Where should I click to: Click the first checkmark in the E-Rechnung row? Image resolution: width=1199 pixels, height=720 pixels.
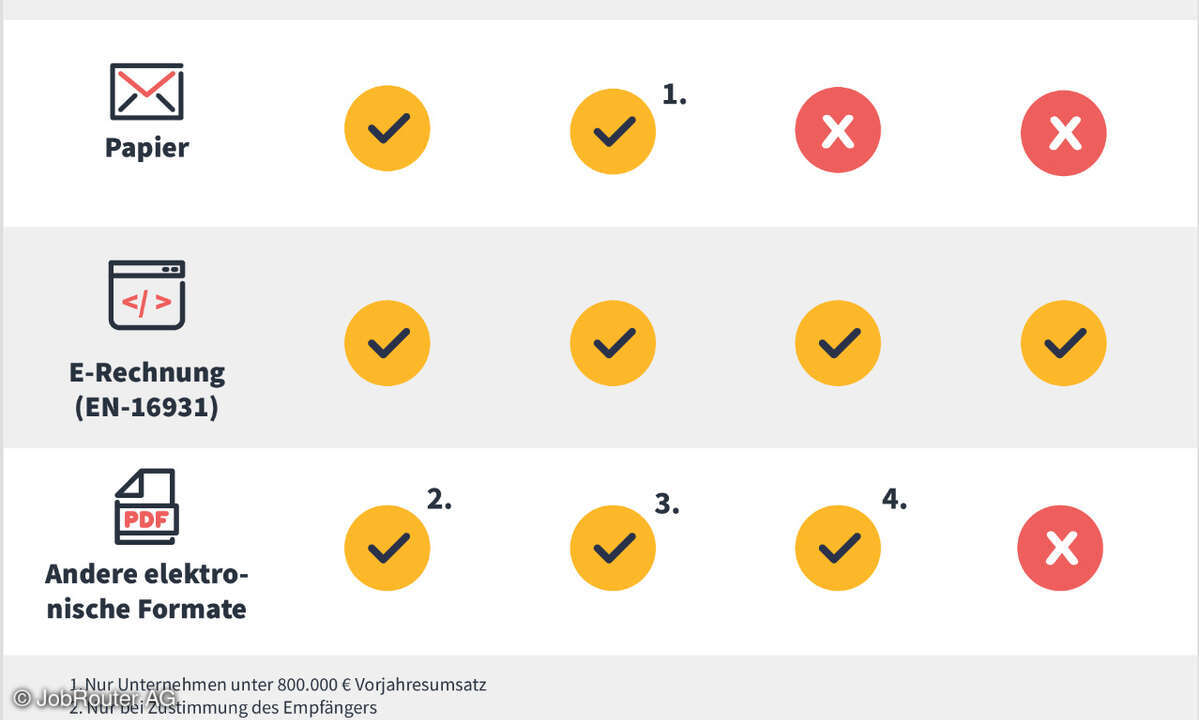tap(387, 343)
